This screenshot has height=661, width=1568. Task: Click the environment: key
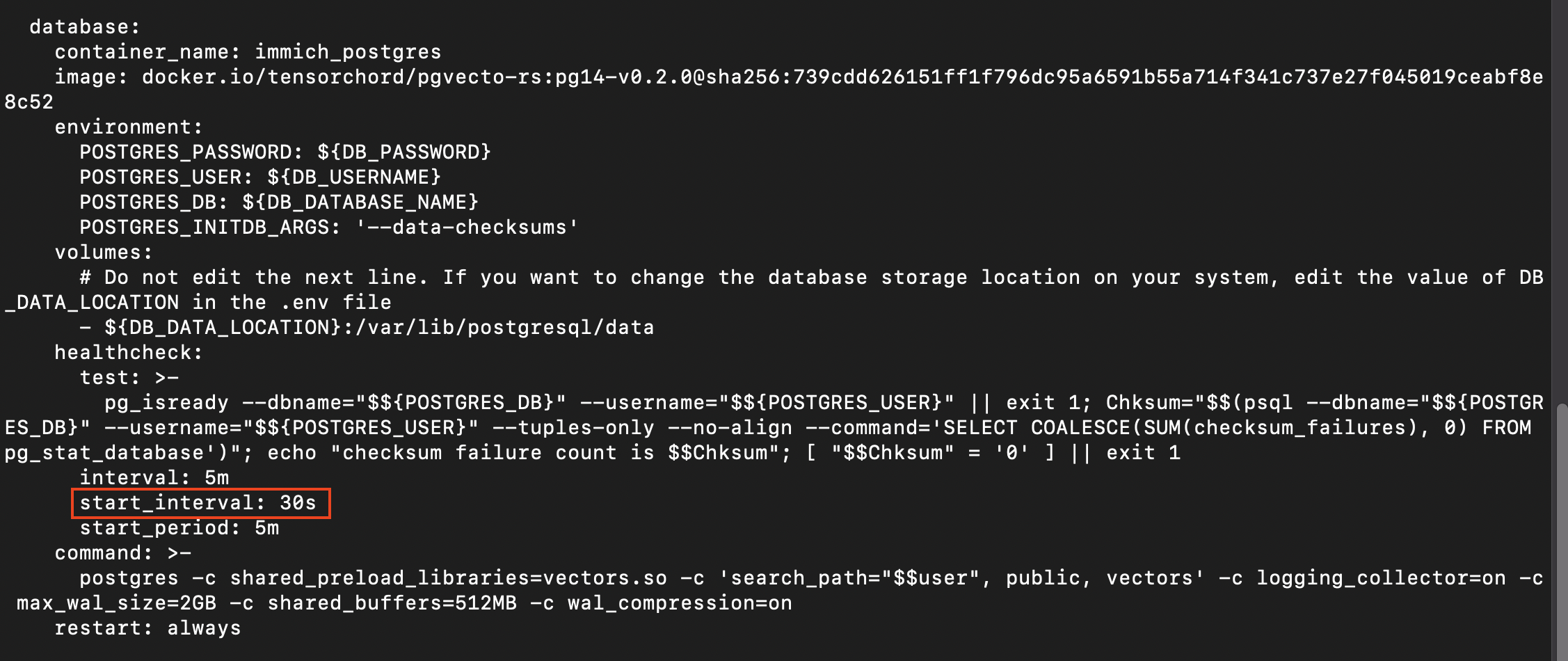tap(129, 127)
